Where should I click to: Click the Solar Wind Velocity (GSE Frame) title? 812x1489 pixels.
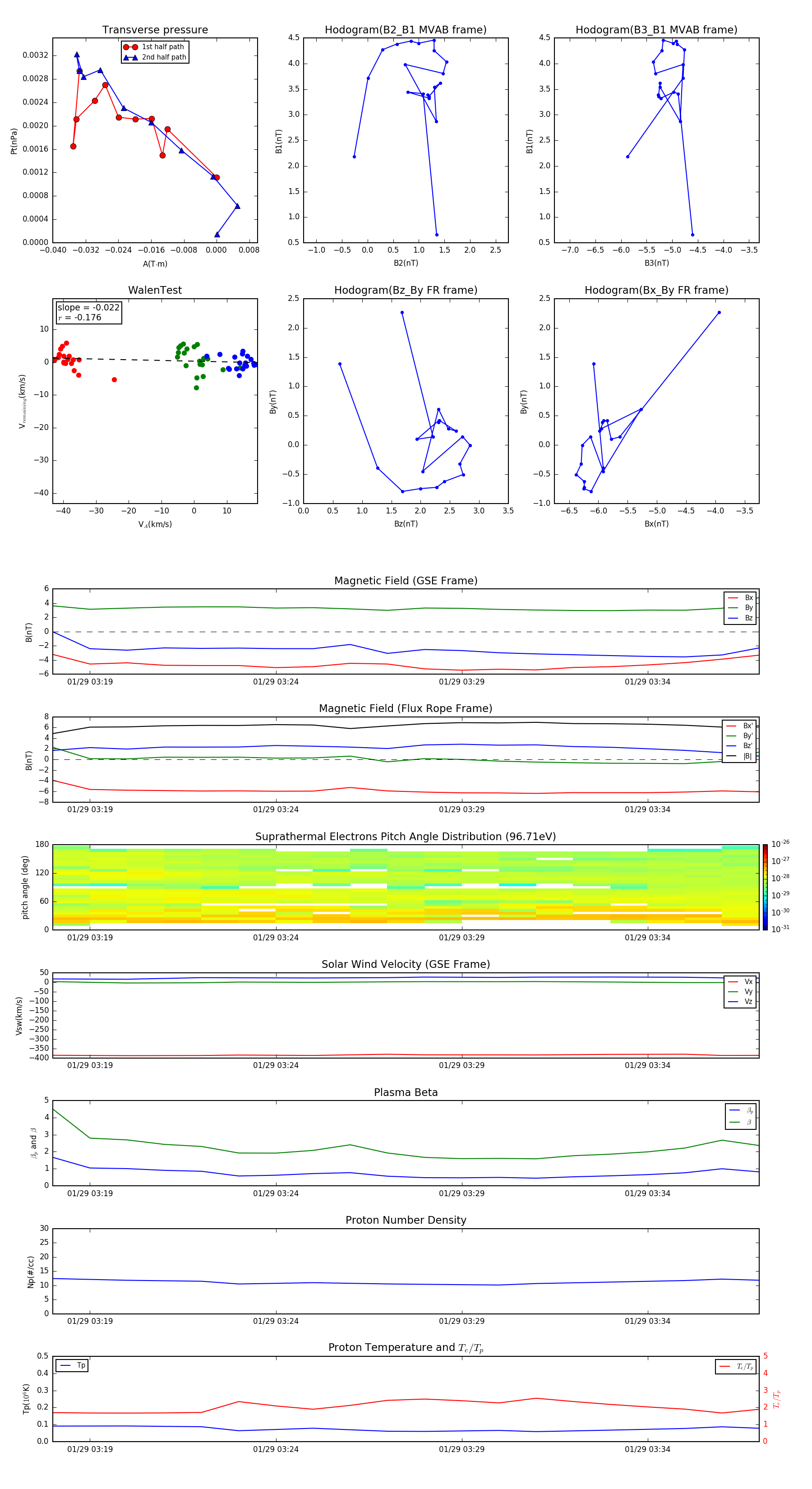(406, 965)
